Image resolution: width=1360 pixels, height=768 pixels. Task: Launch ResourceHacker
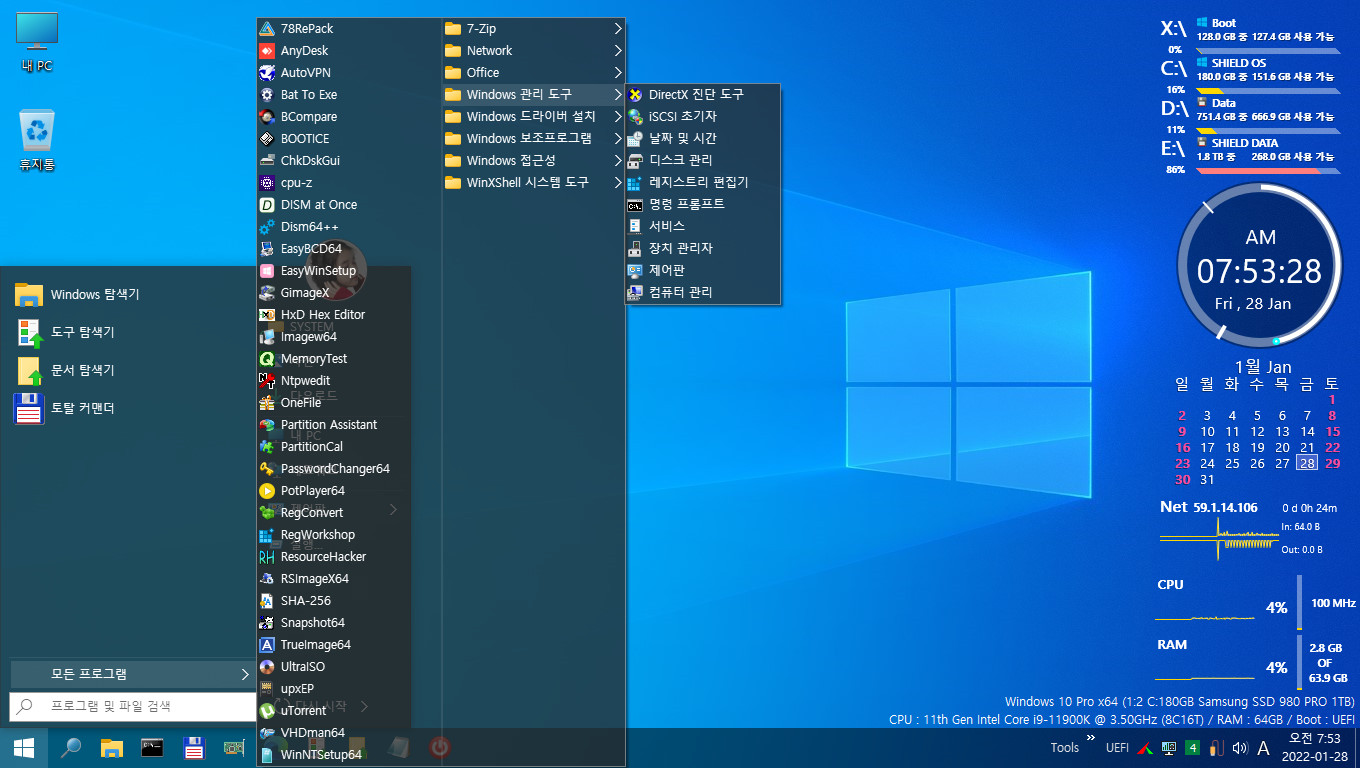(x=349, y=556)
